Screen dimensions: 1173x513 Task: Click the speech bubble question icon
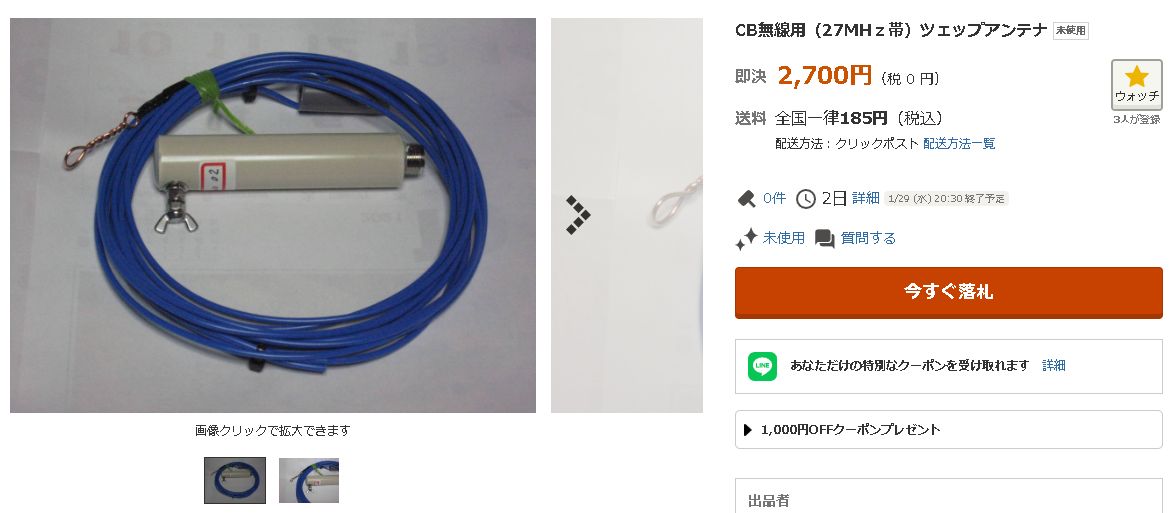(824, 239)
